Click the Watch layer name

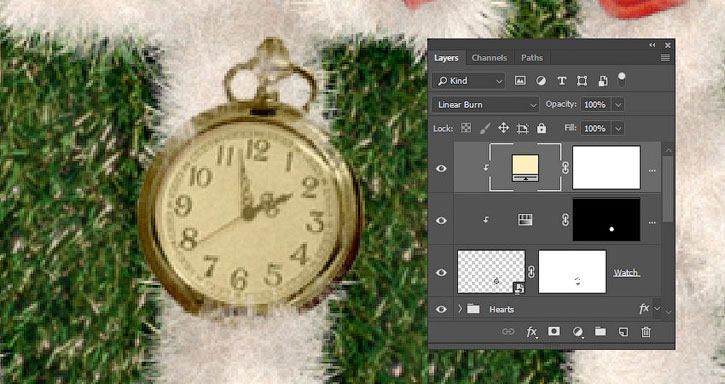point(626,273)
